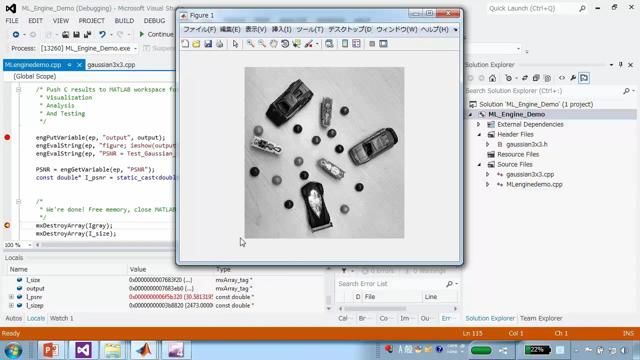Open ヘルプ(H) menu in Figure 1
The height and width of the screenshot is (360, 640).
434,29
